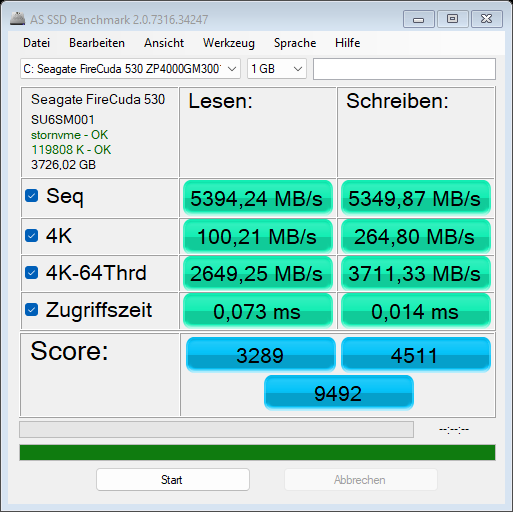
Task: Open the Datei menu
Action: point(37,43)
